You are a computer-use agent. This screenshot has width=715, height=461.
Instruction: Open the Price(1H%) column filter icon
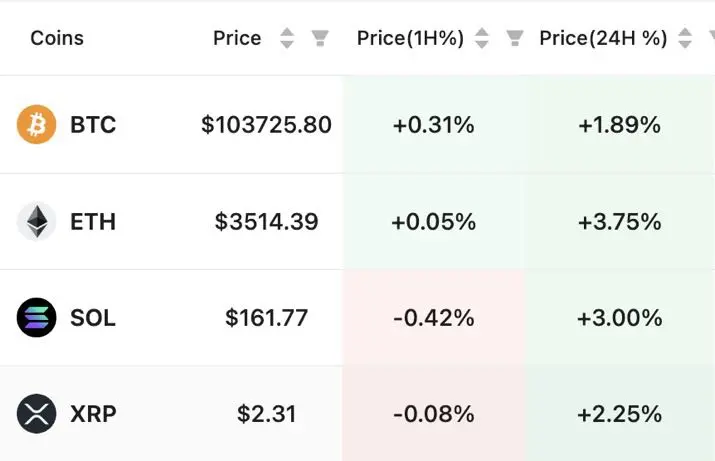[x=515, y=38]
